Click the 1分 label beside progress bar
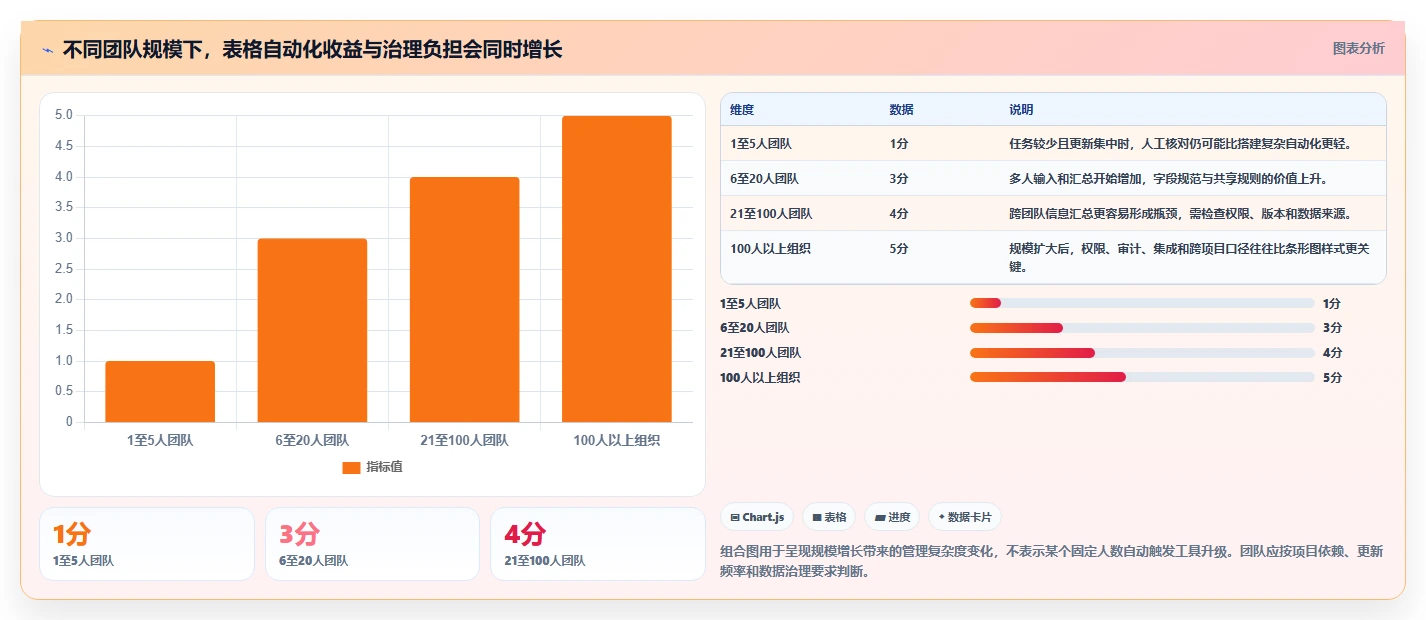The height and width of the screenshot is (620, 1426). pos(1332,303)
